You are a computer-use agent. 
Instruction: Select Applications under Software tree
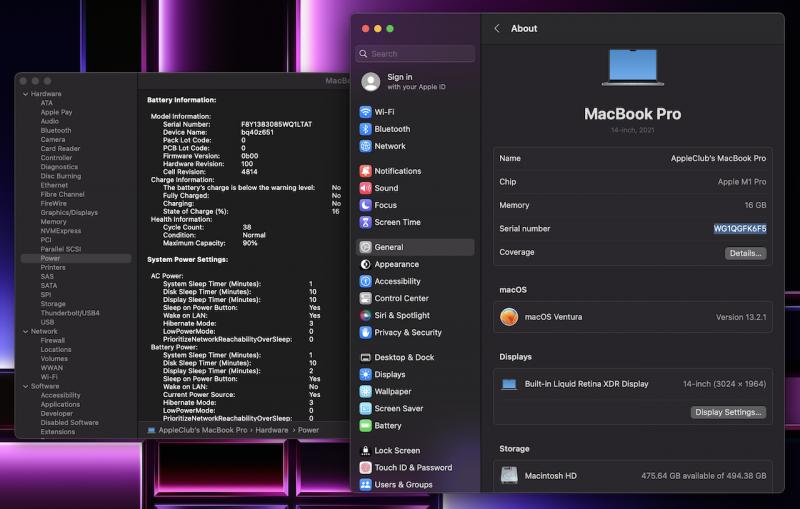[60, 404]
